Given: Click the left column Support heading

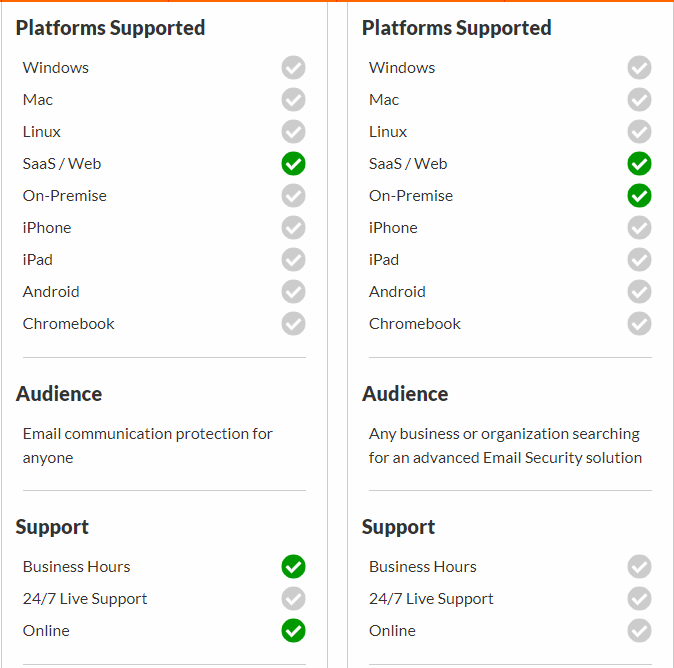Looking at the screenshot, I should coord(52,527).
